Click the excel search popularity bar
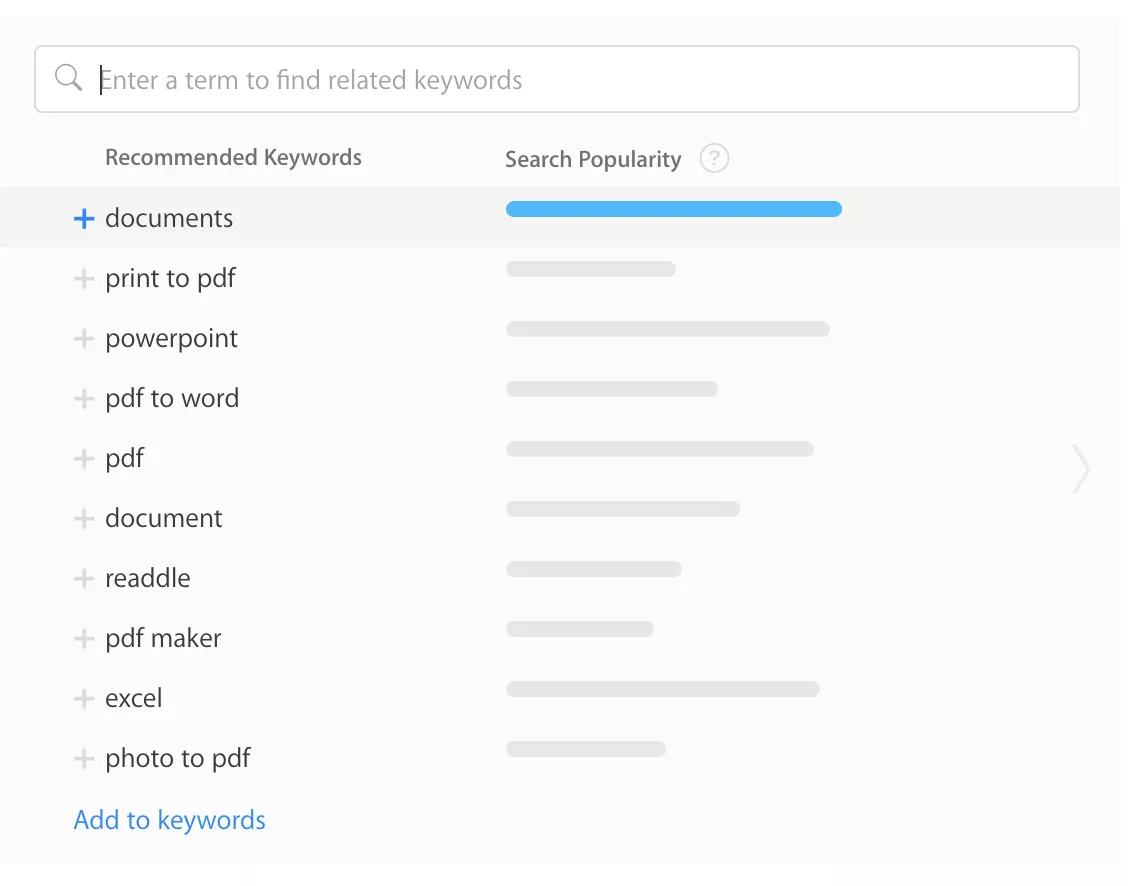Screen dimensions: 1128x886 (662, 689)
